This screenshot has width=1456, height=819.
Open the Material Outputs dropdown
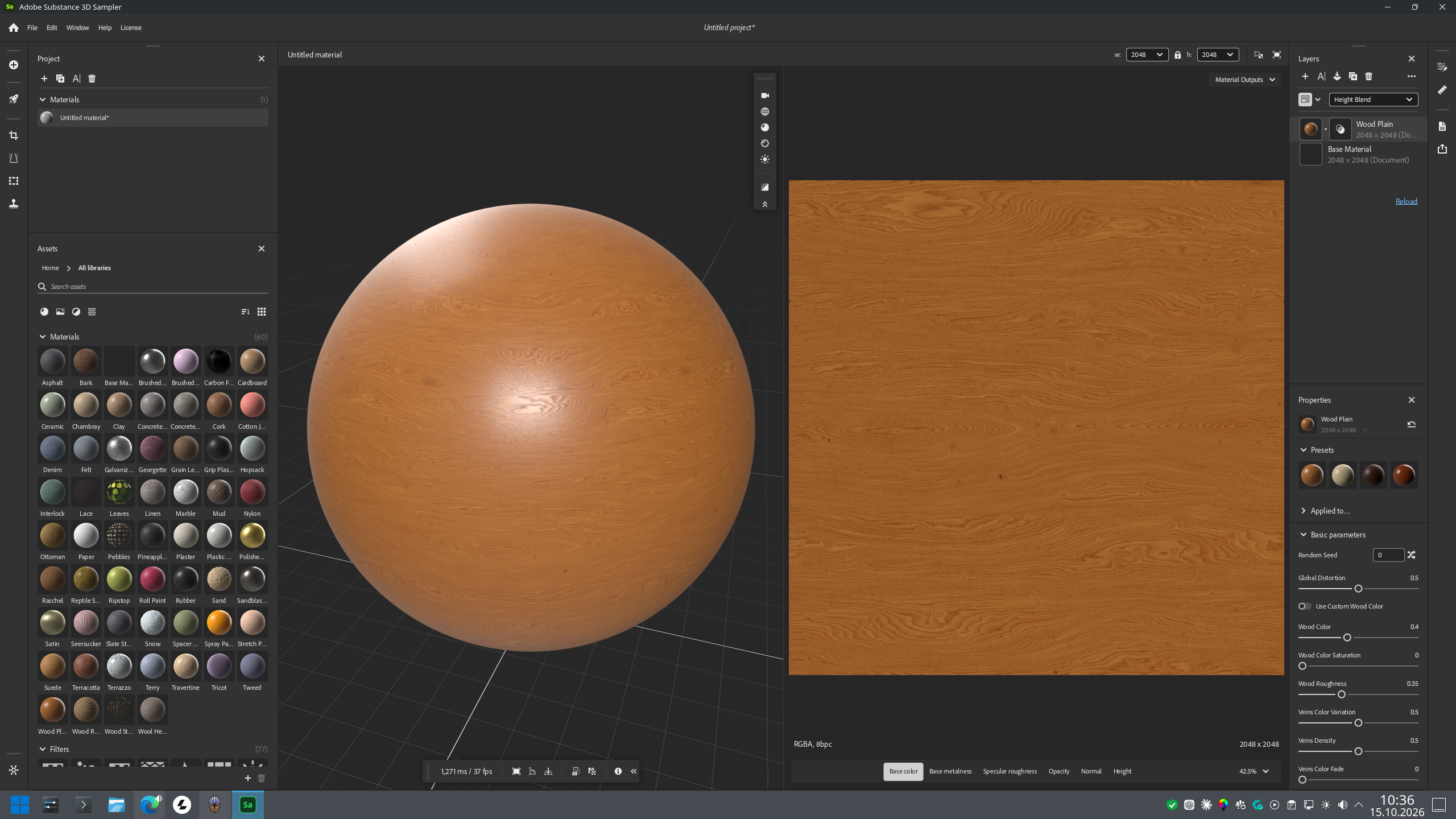pos(1245,80)
